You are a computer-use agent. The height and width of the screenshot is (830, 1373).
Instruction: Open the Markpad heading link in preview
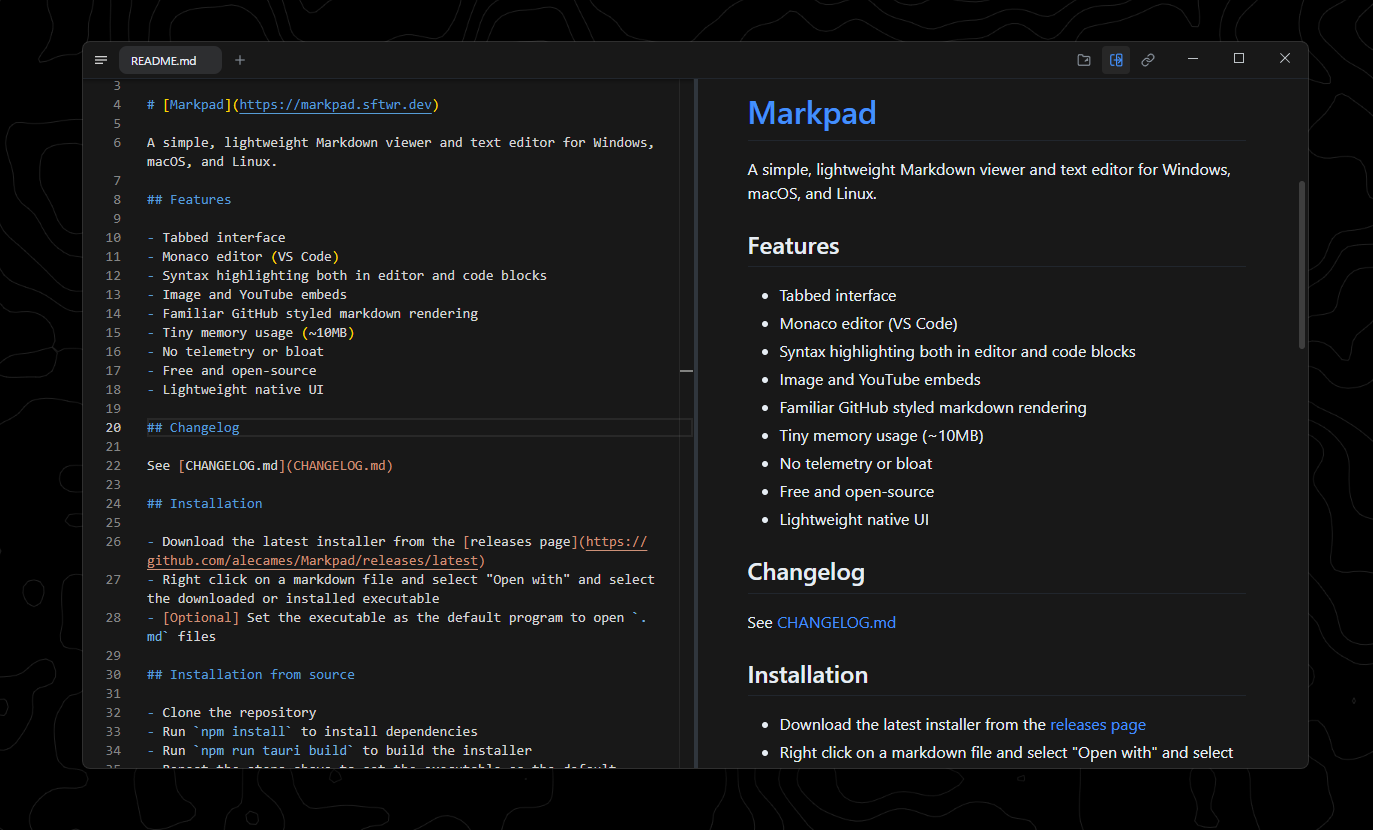coord(812,113)
